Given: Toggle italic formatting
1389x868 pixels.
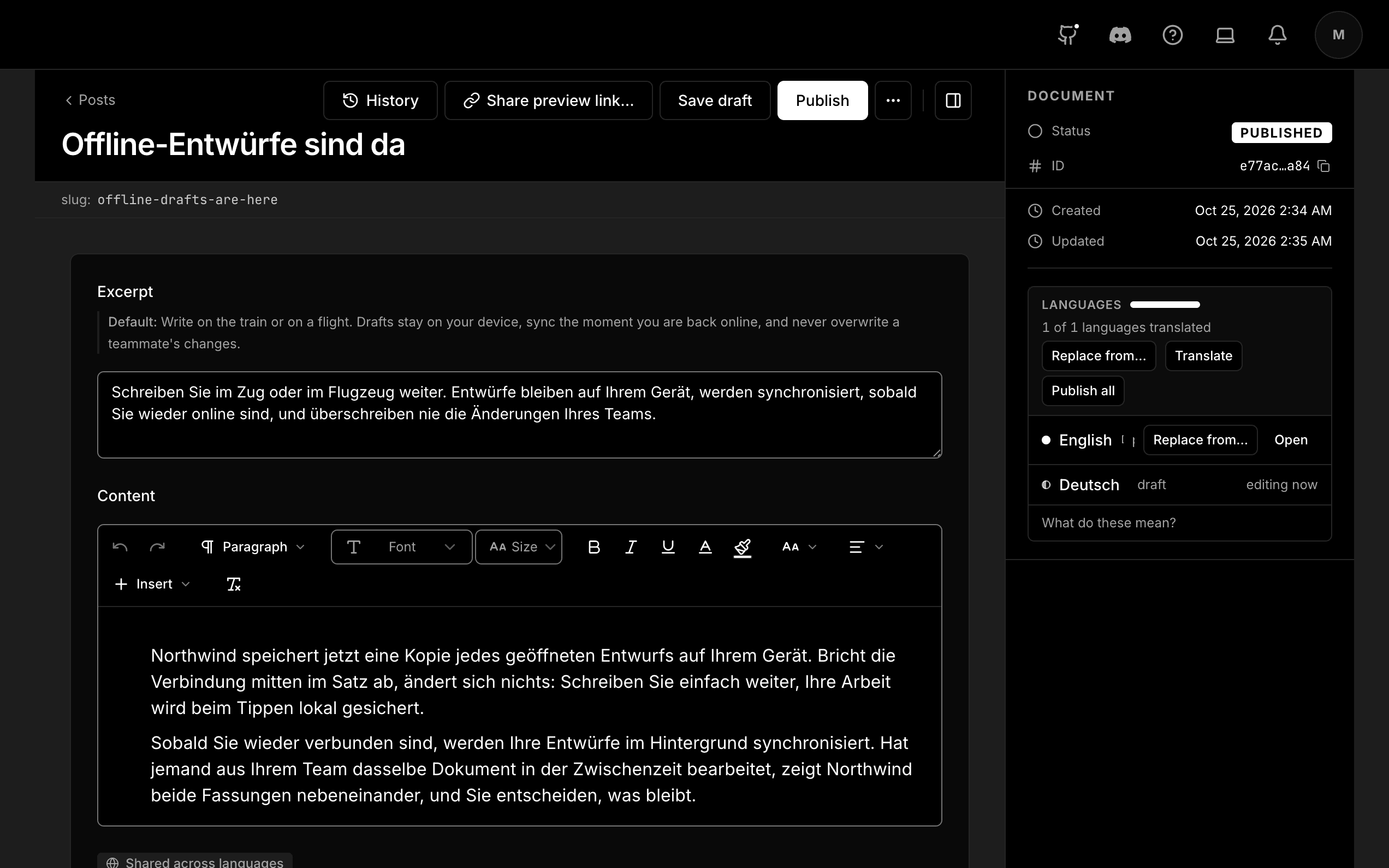Looking at the screenshot, I should point(631,547).
